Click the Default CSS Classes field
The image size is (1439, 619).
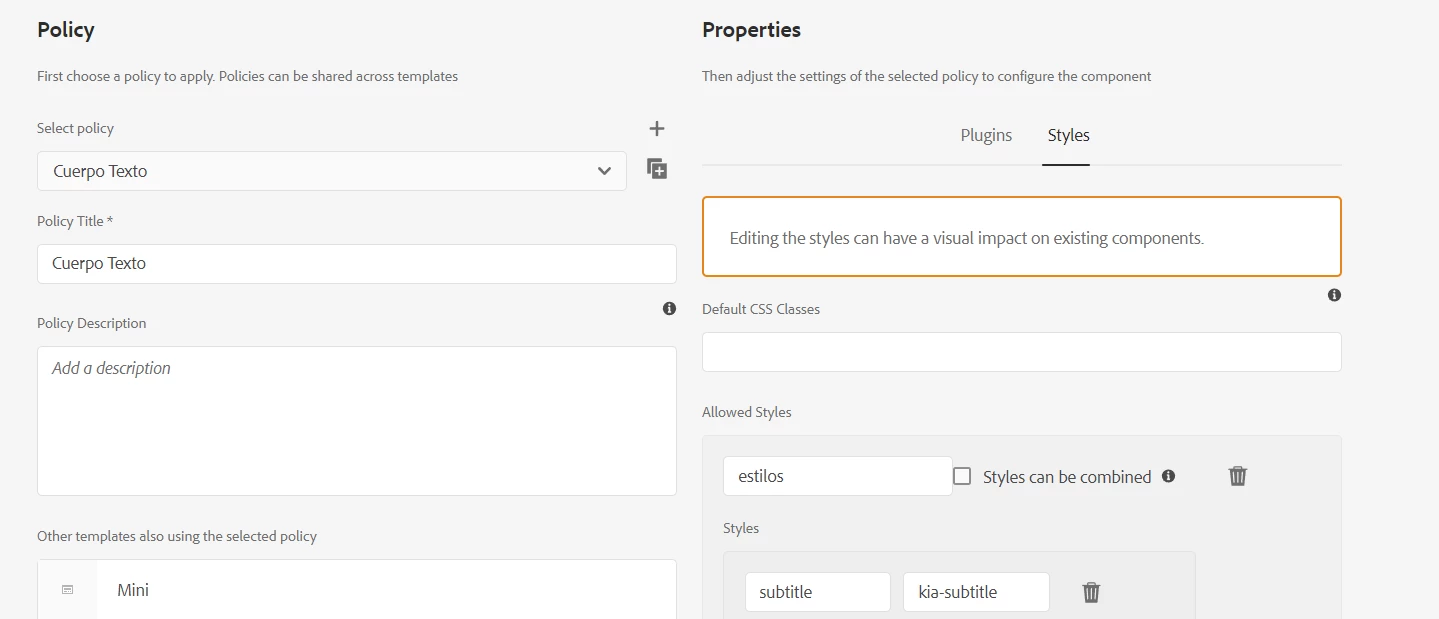tap(1021, 352)
